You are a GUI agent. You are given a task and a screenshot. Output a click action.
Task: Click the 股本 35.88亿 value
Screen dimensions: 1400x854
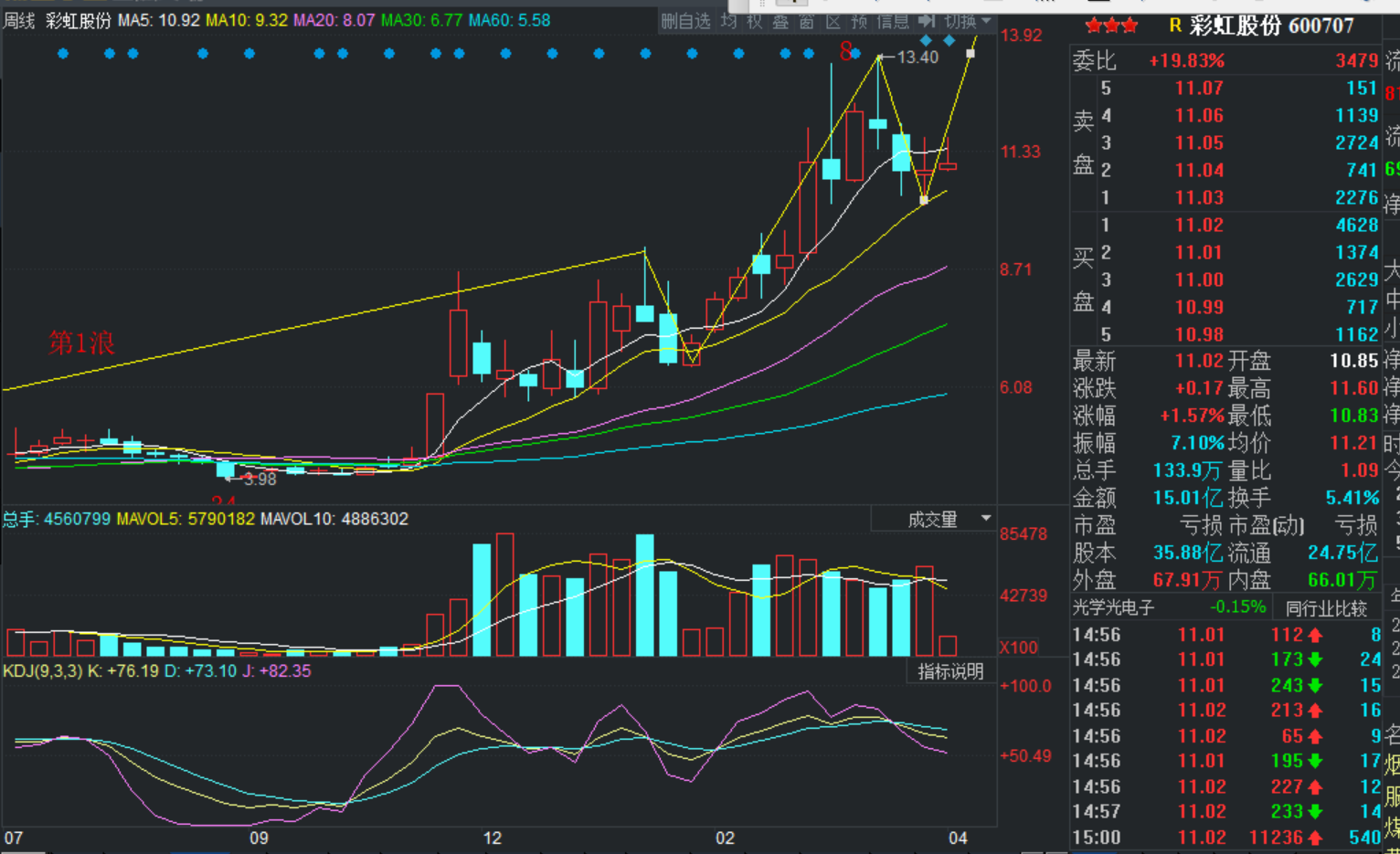[x=1188, y=554]
